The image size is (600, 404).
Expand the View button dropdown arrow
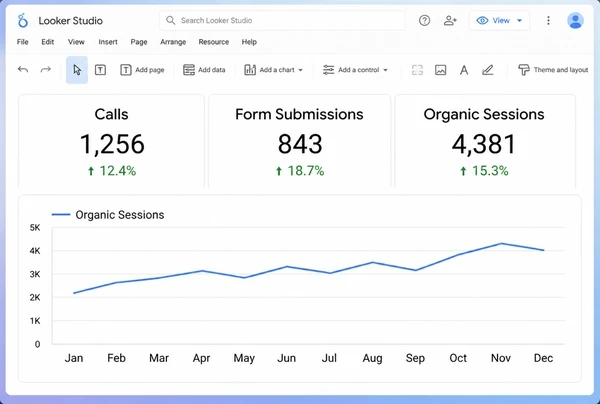pyautogui.click(x=519, y=20)
